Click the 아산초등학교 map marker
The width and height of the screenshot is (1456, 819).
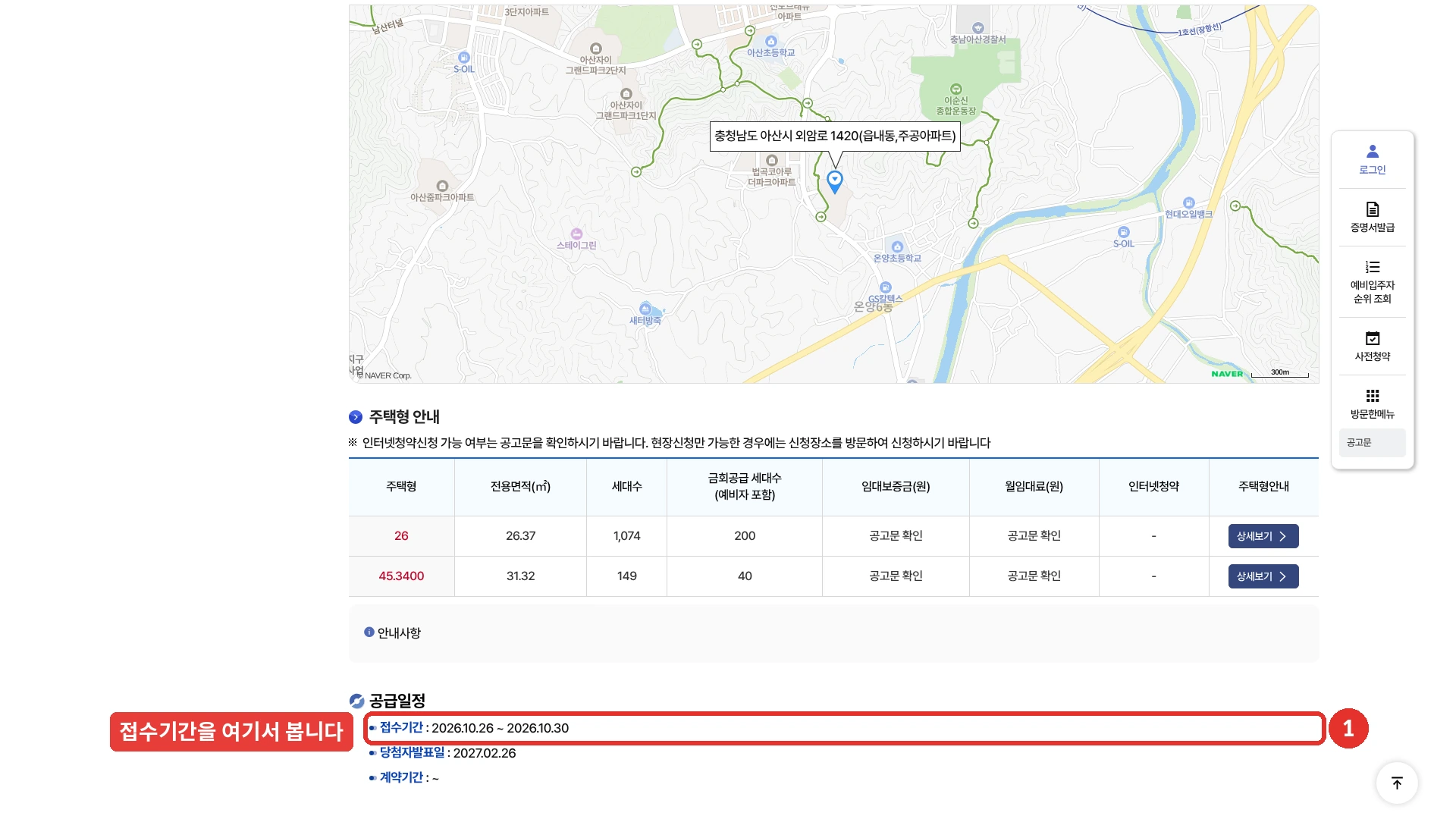[771, 42]
